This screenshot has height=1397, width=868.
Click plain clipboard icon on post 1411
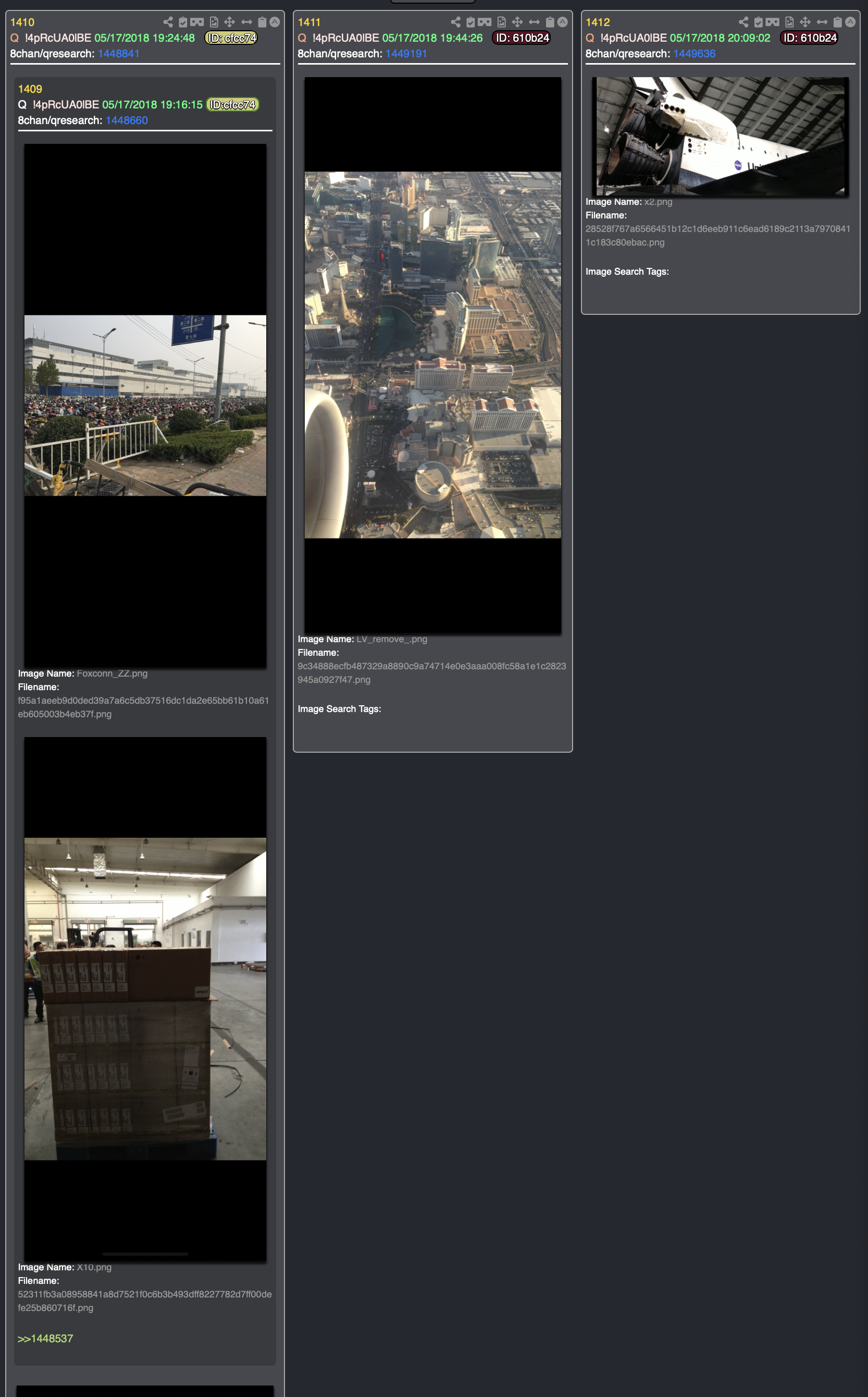pos(549,22)
